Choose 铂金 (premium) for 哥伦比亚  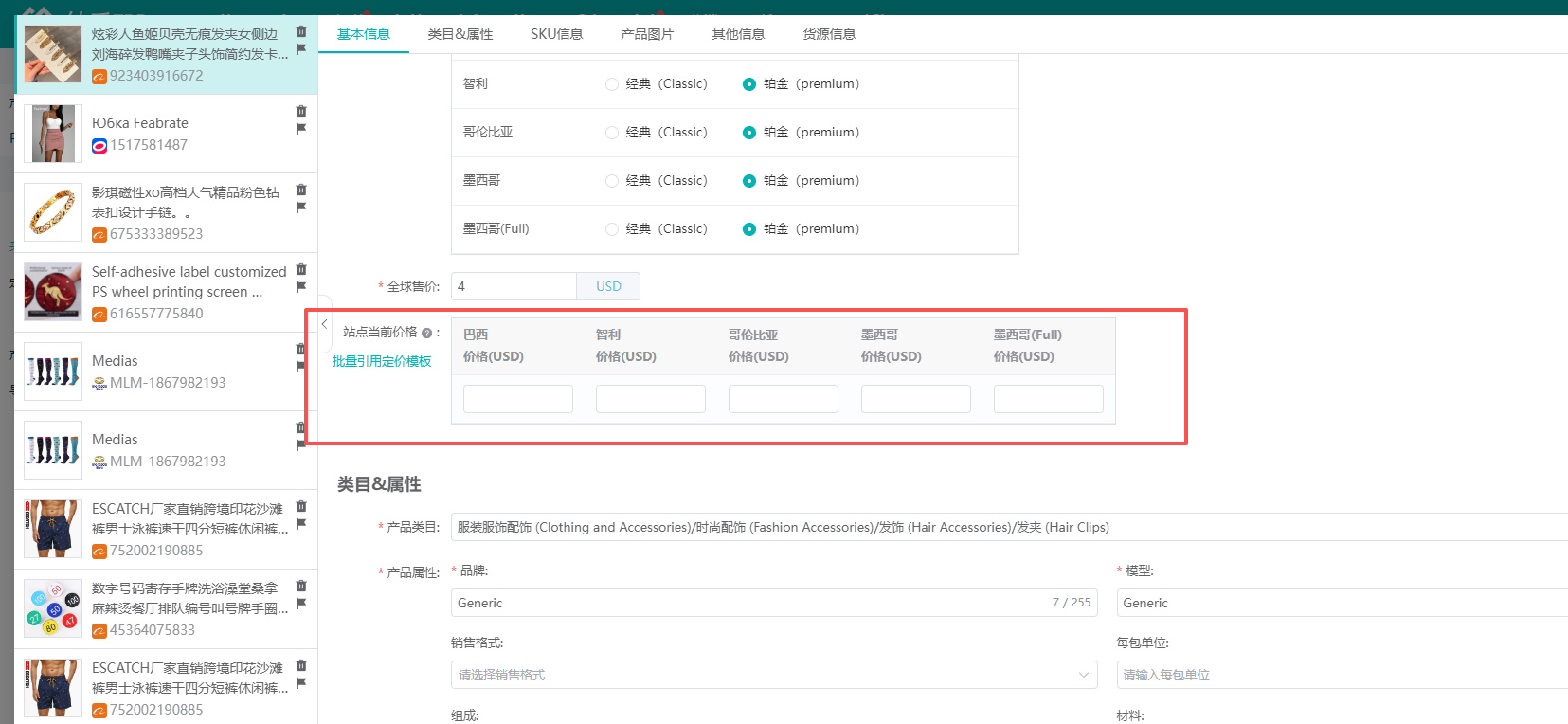(x=749, y=133)
